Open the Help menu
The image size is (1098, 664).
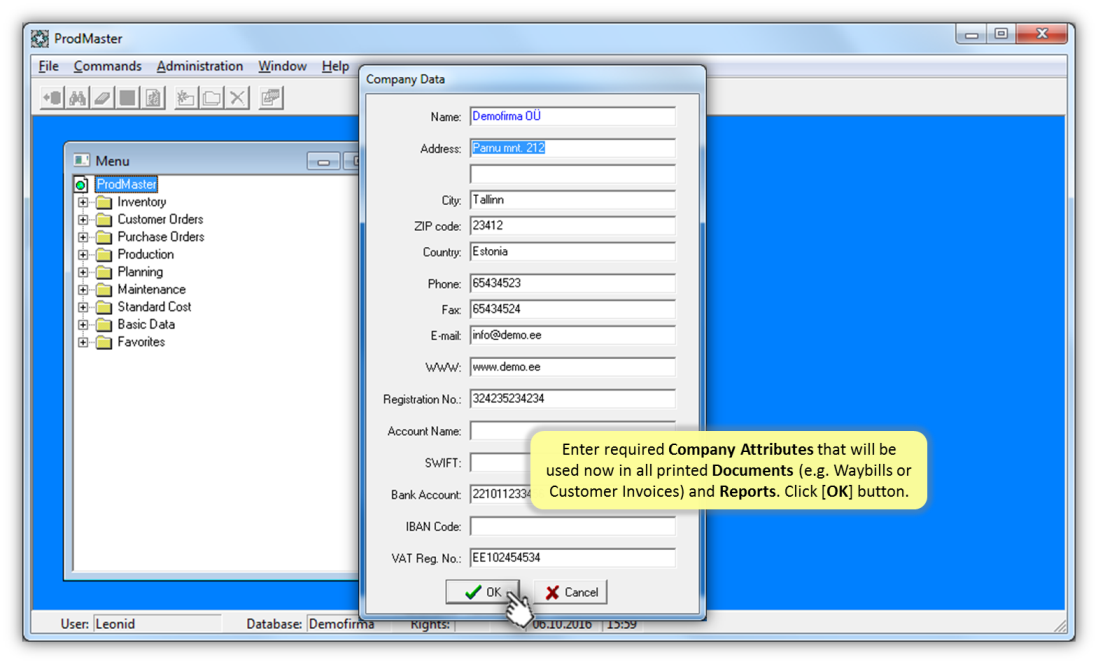pos(335,66)
